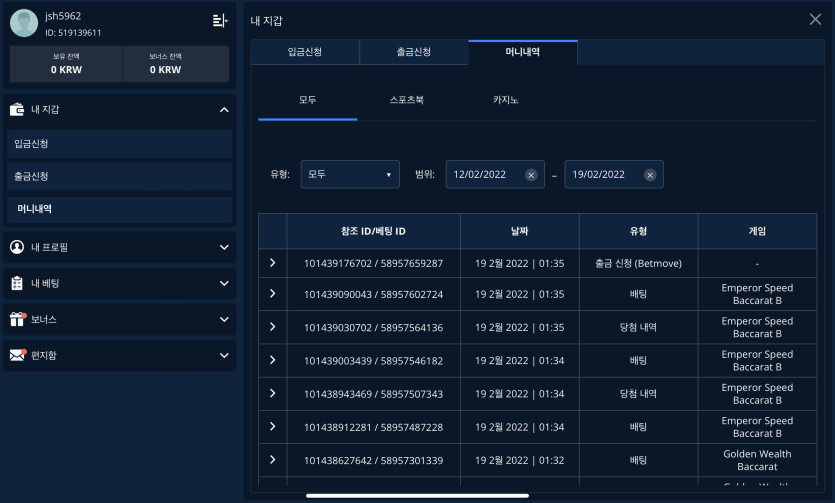Click the Golden Wealth Baccarat cell
Viewport: 835px width, 503px height.
tap(757, 460)
